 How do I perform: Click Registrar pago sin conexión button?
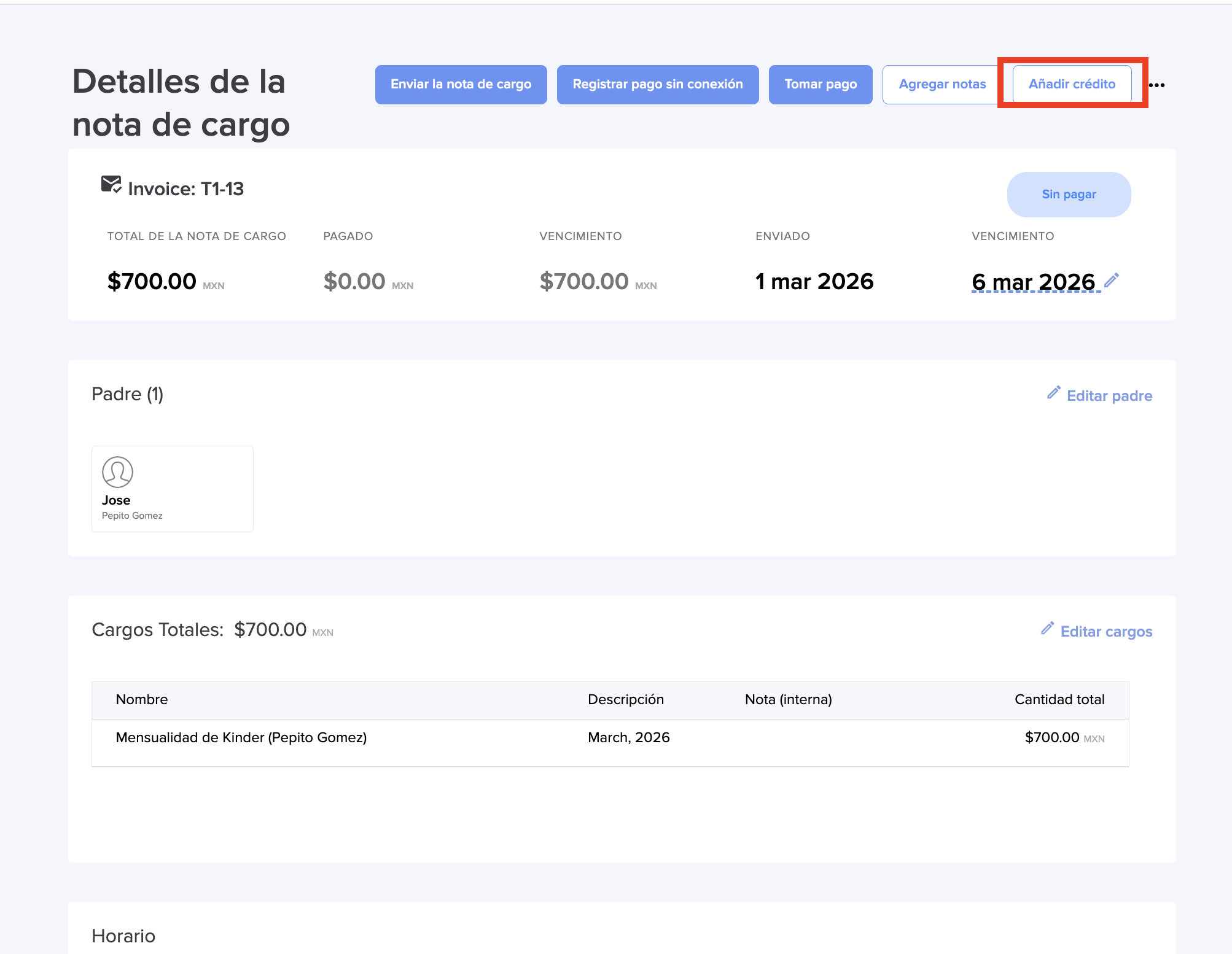[657, 85]
